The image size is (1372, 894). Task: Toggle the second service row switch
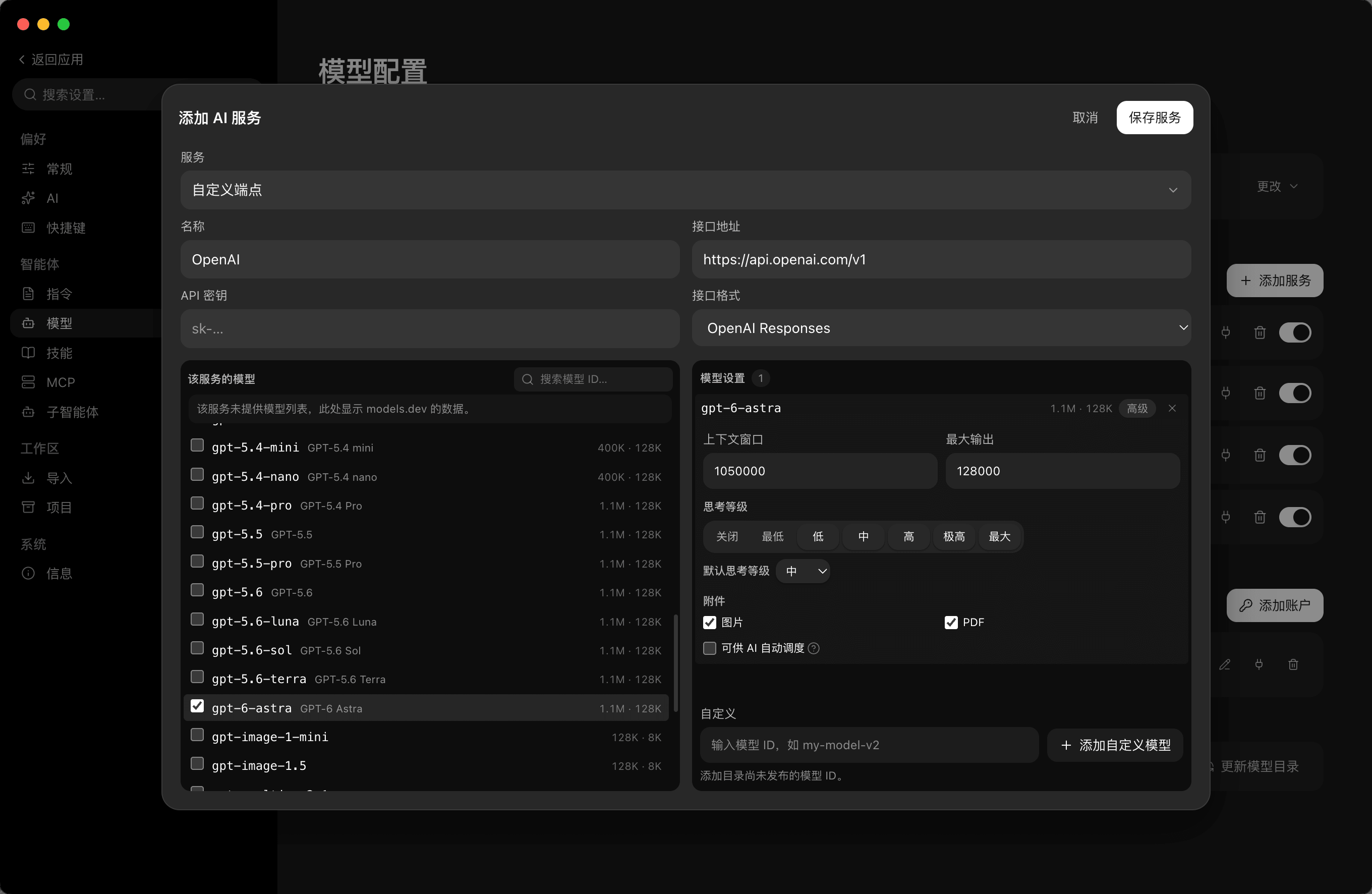point(1295,394)
